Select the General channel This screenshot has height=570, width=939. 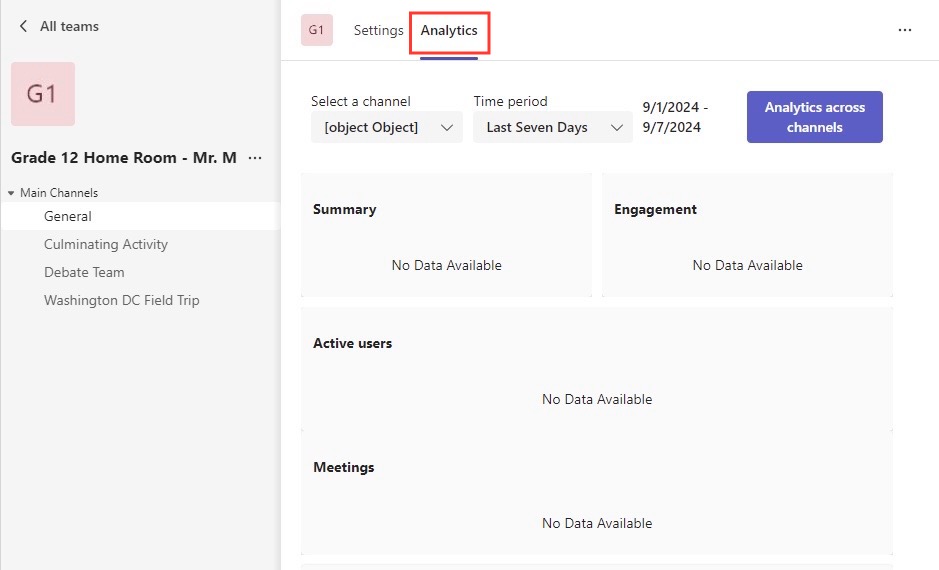[141, 216]
